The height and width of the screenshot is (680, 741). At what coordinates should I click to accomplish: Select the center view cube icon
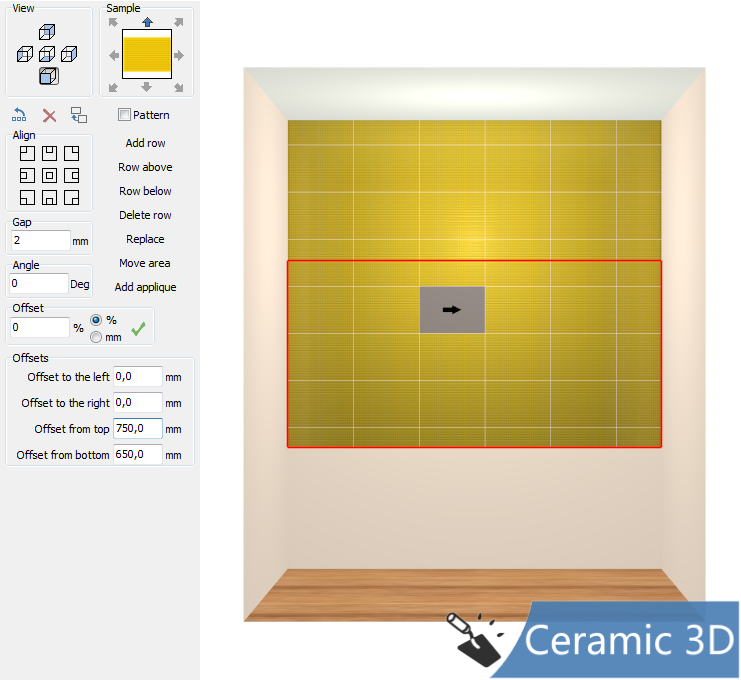pos(47,54)
